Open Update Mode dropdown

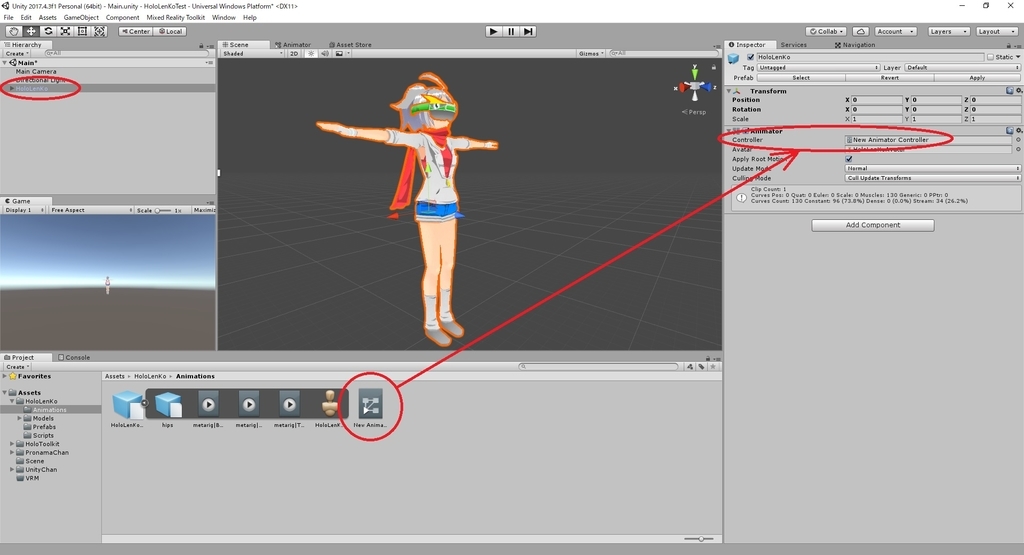(x=933, y=168)
